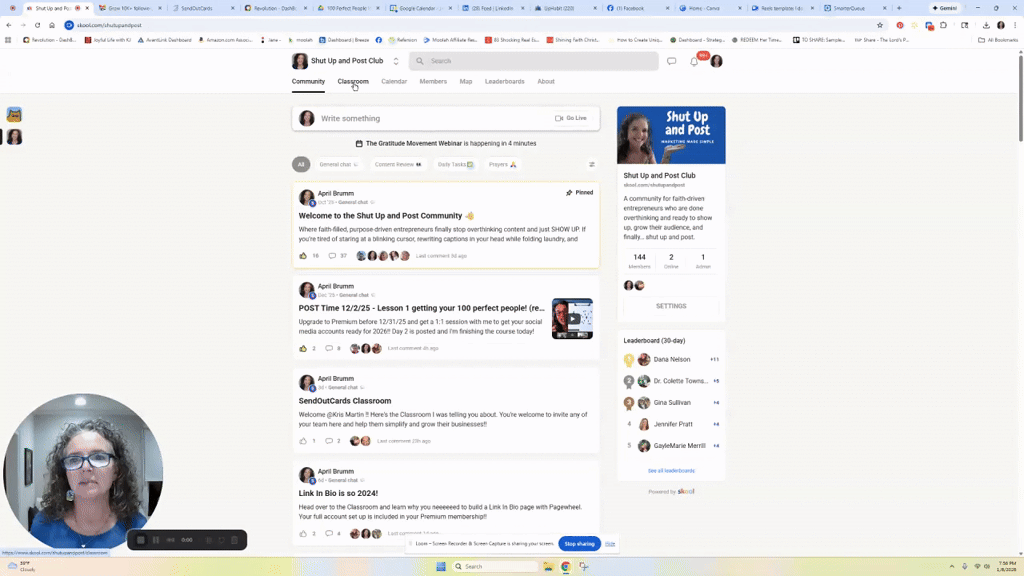
Task: Open comments on the Welcome to the Shut Up and Post Community post
Action: [332, 256]
